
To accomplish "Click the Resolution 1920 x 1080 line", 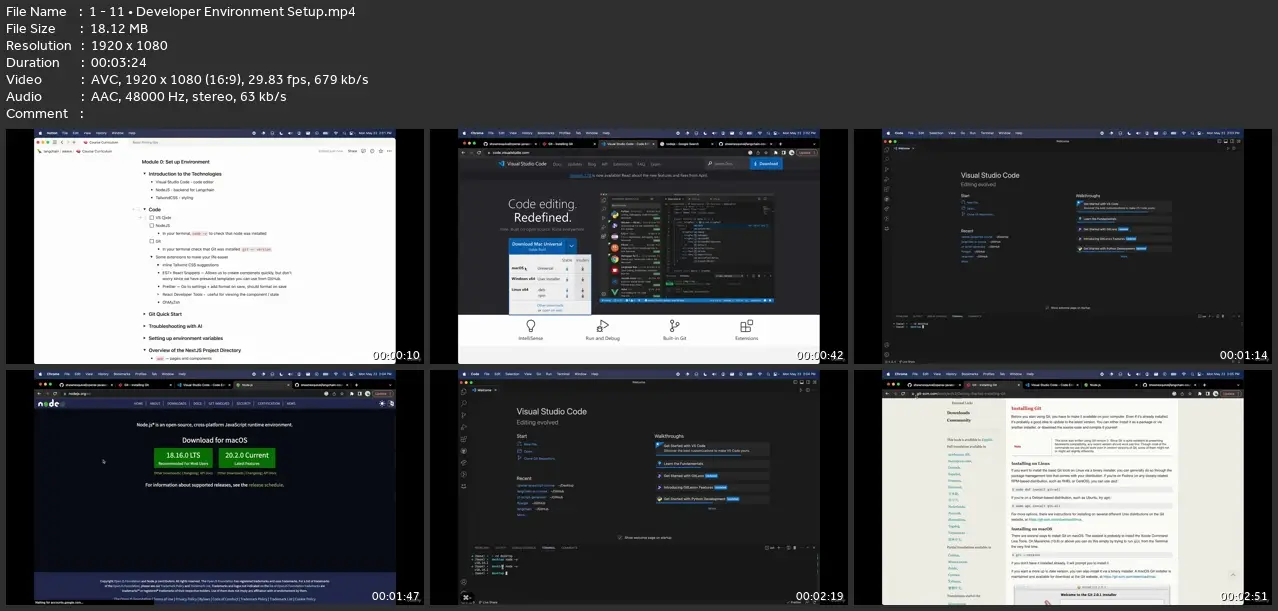I will tap(87, 46).
